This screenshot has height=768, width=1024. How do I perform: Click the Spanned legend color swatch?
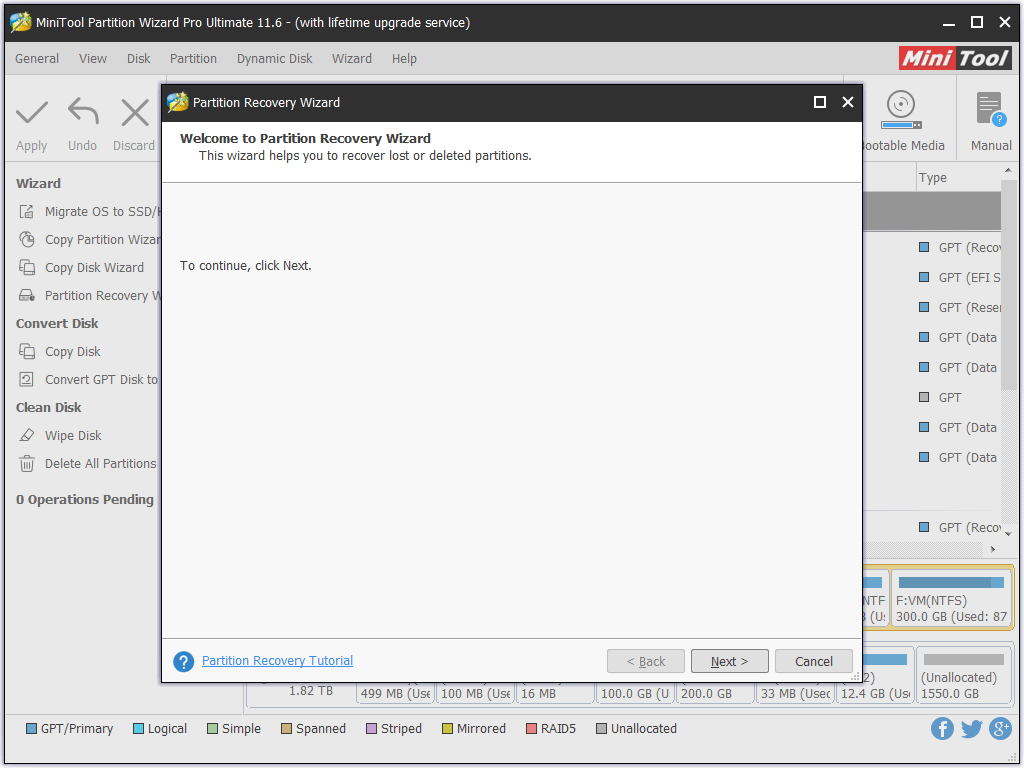click(287, 729)
